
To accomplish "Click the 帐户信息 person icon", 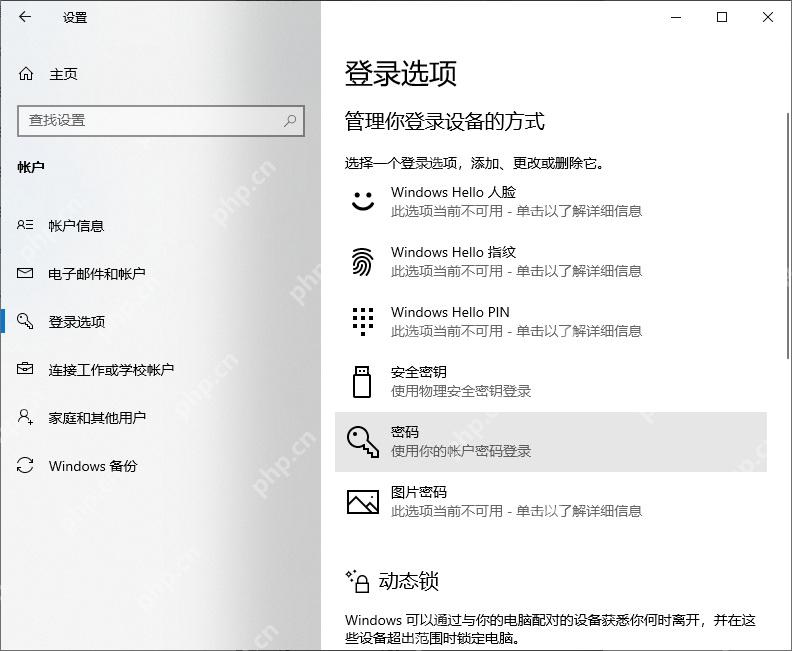I will 25,225.
